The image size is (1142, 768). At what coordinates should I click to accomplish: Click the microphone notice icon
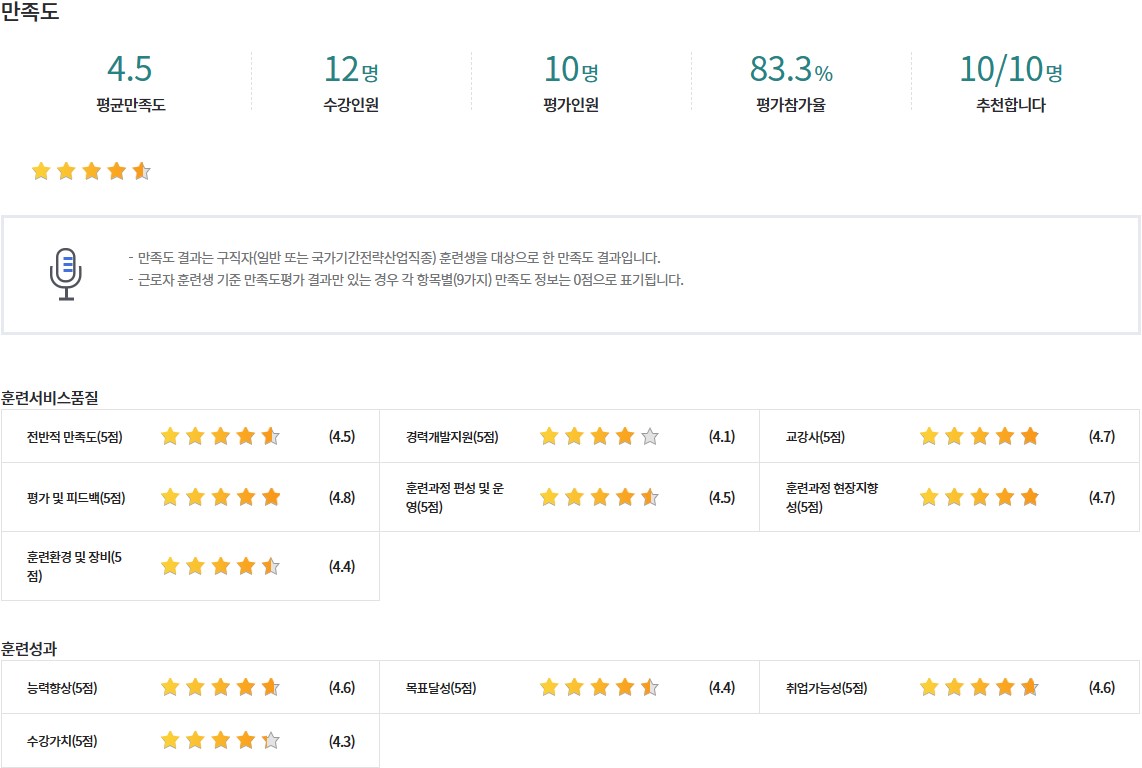pyautogui.click(x=66, y=275)
